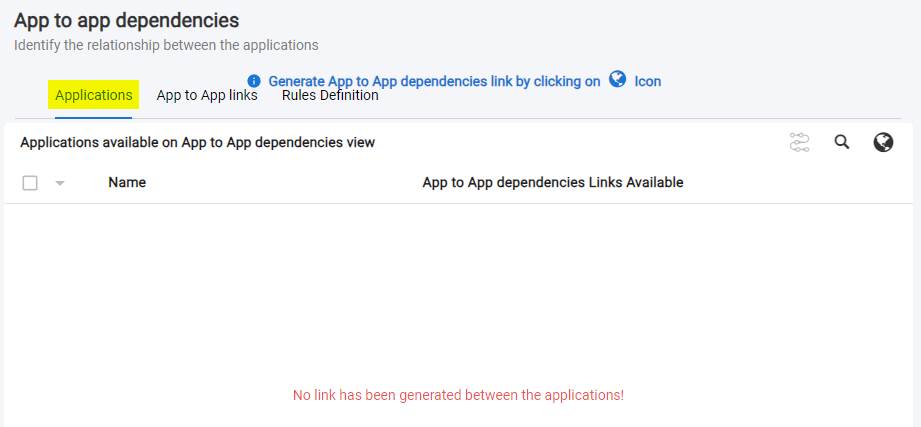The image size is (921, 427).
Task: Click the greyed-out dependency path icon
Action: tap(799, 143)
